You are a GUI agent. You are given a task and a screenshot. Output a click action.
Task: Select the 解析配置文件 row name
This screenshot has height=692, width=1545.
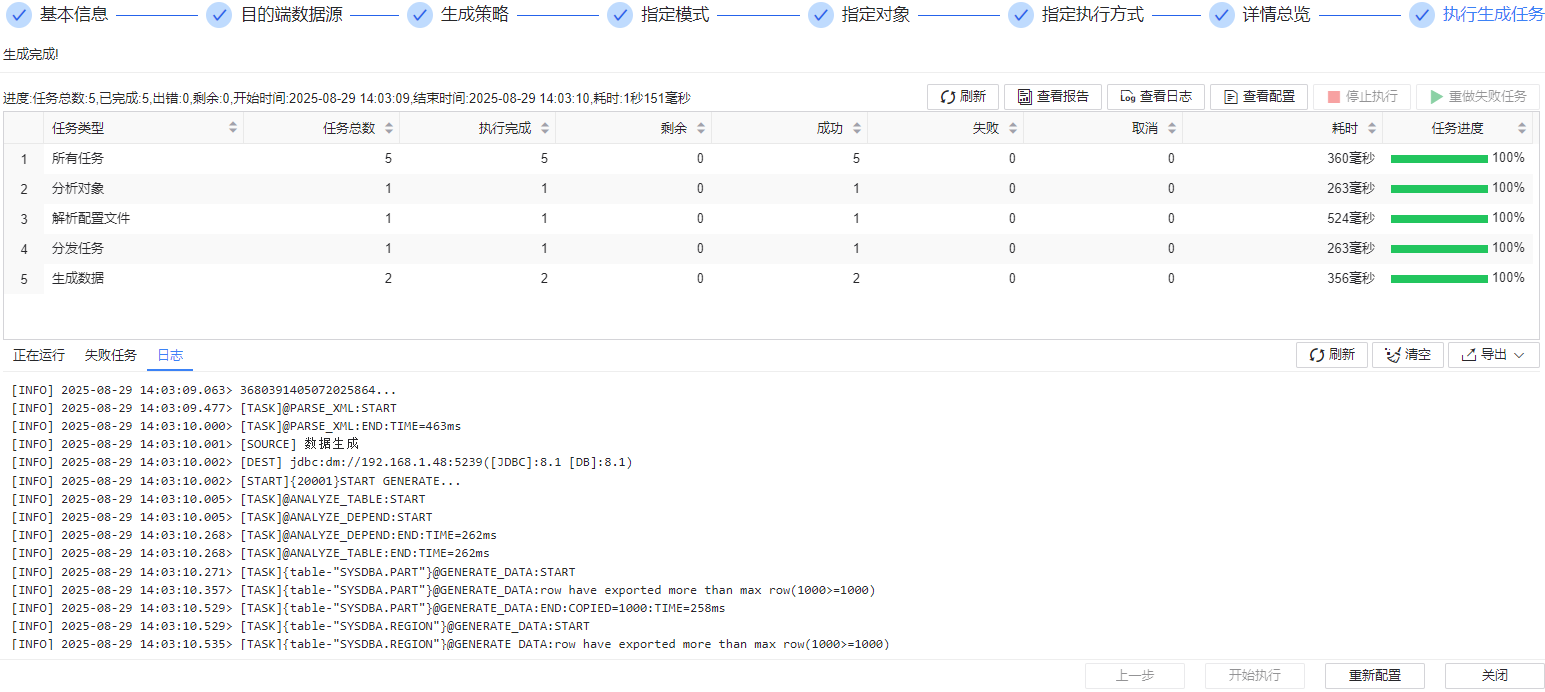click(91, 218)
